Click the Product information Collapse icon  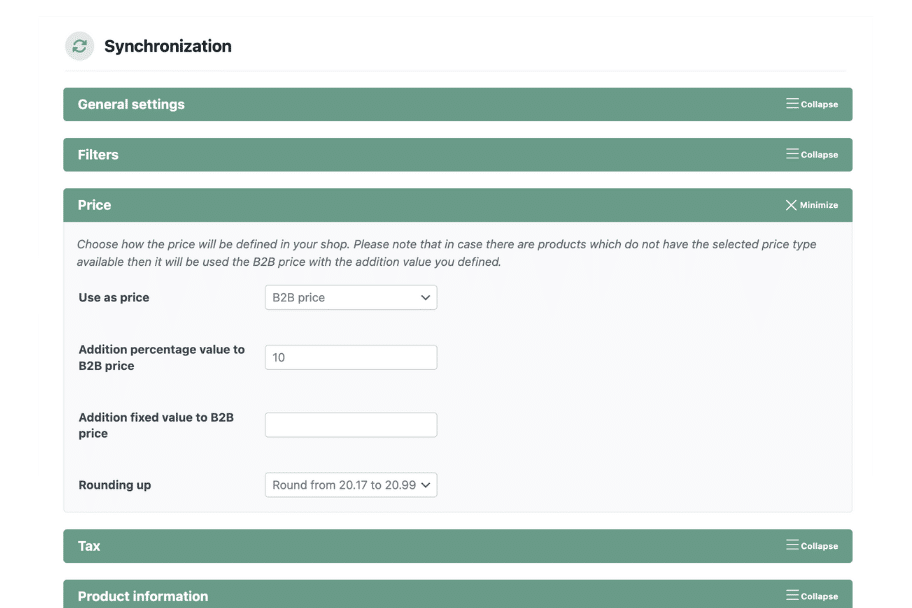[x=792, y=596]
